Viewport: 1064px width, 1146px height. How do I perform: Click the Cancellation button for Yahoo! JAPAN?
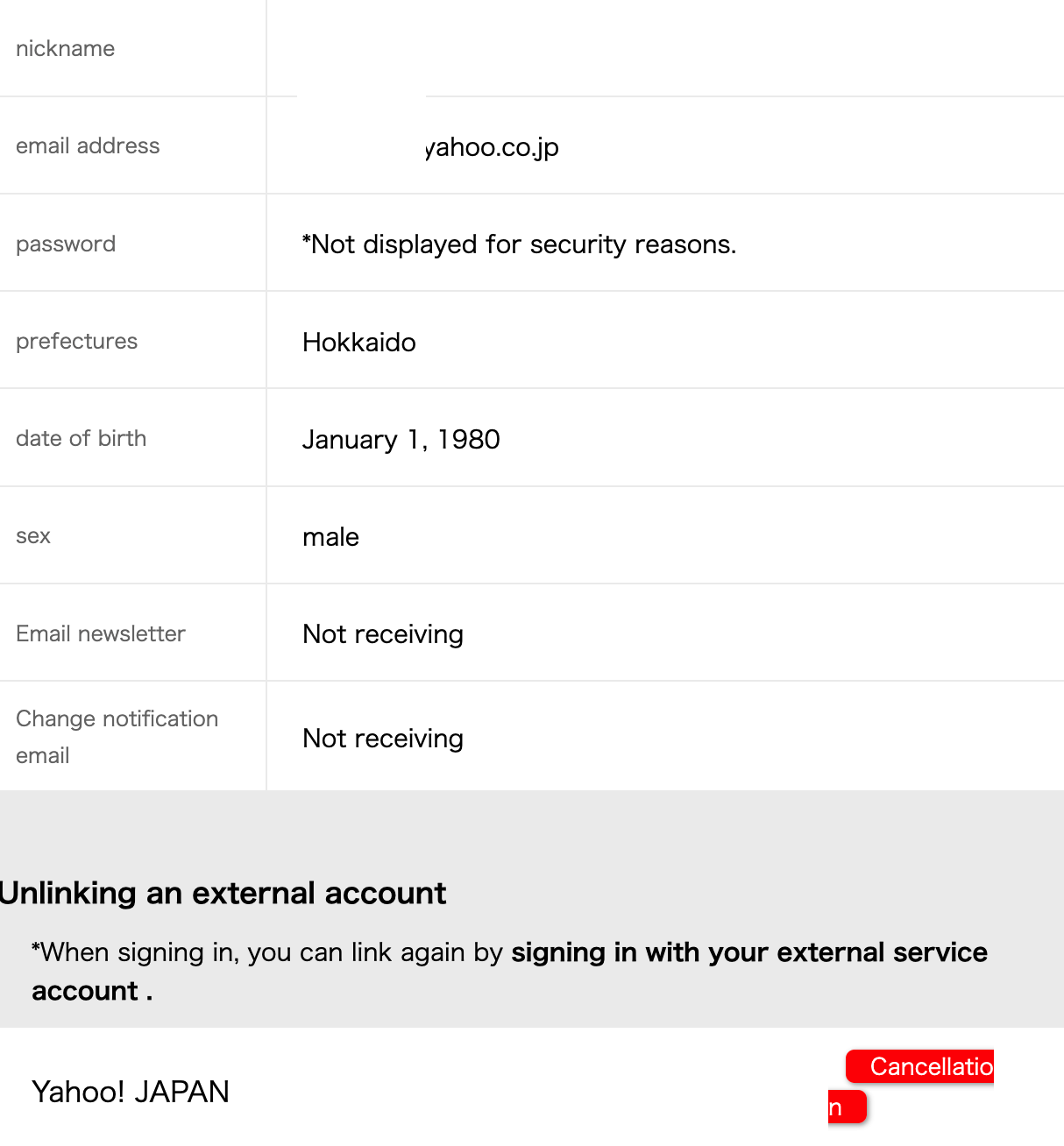(920, 1067)
